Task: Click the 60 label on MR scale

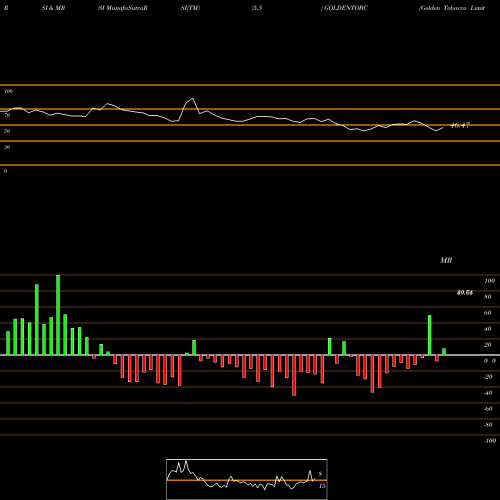Action: (488, 313)
